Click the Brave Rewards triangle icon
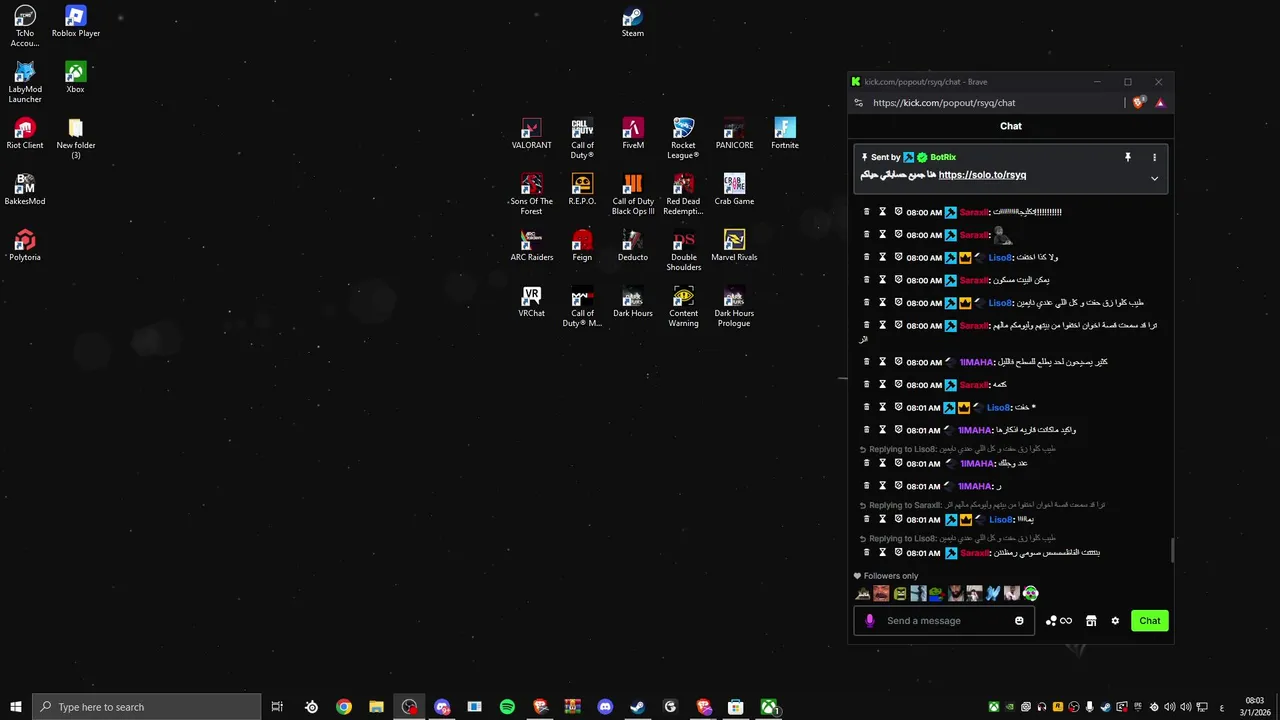Image resolution: width=1280 pixels, height=720 pixels. point(1160,102)
